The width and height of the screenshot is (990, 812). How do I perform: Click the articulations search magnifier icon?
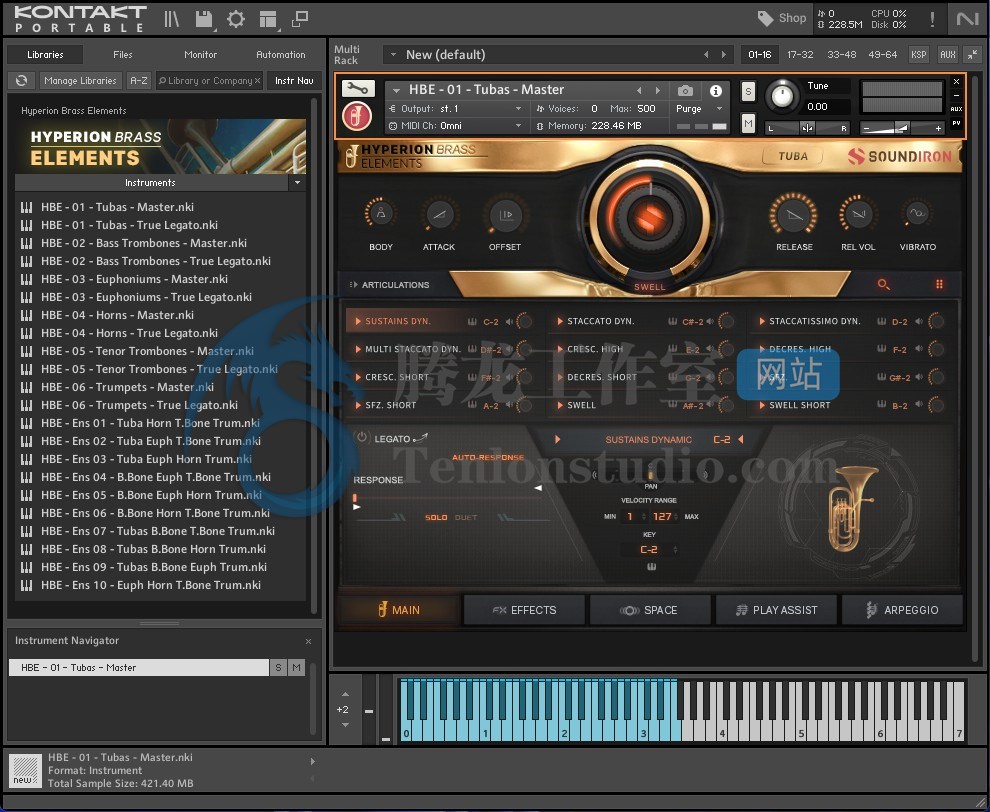883,285
